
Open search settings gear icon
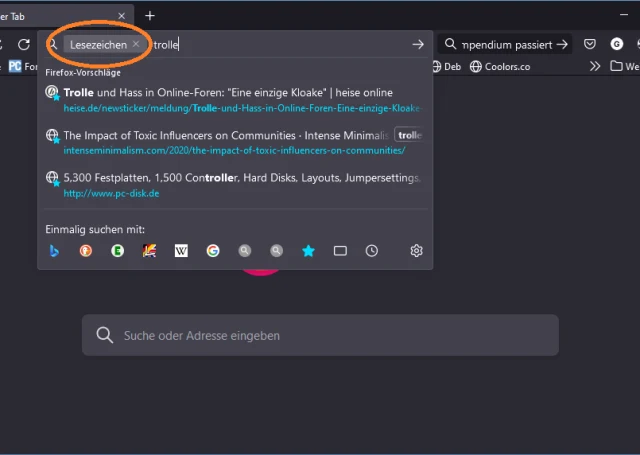pos(416,251)
